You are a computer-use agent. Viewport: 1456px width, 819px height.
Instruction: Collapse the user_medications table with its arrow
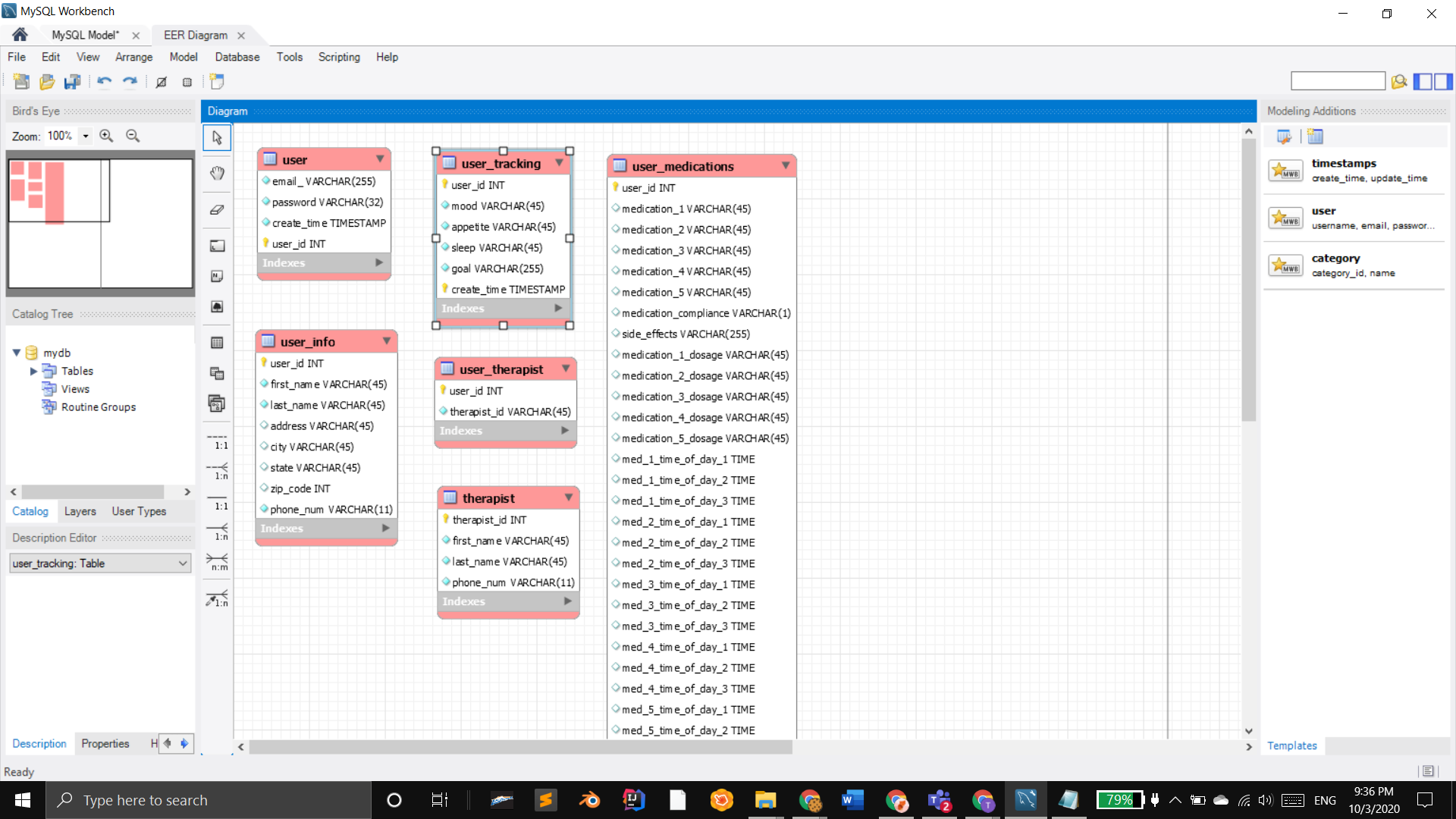[x=786, y=165]
